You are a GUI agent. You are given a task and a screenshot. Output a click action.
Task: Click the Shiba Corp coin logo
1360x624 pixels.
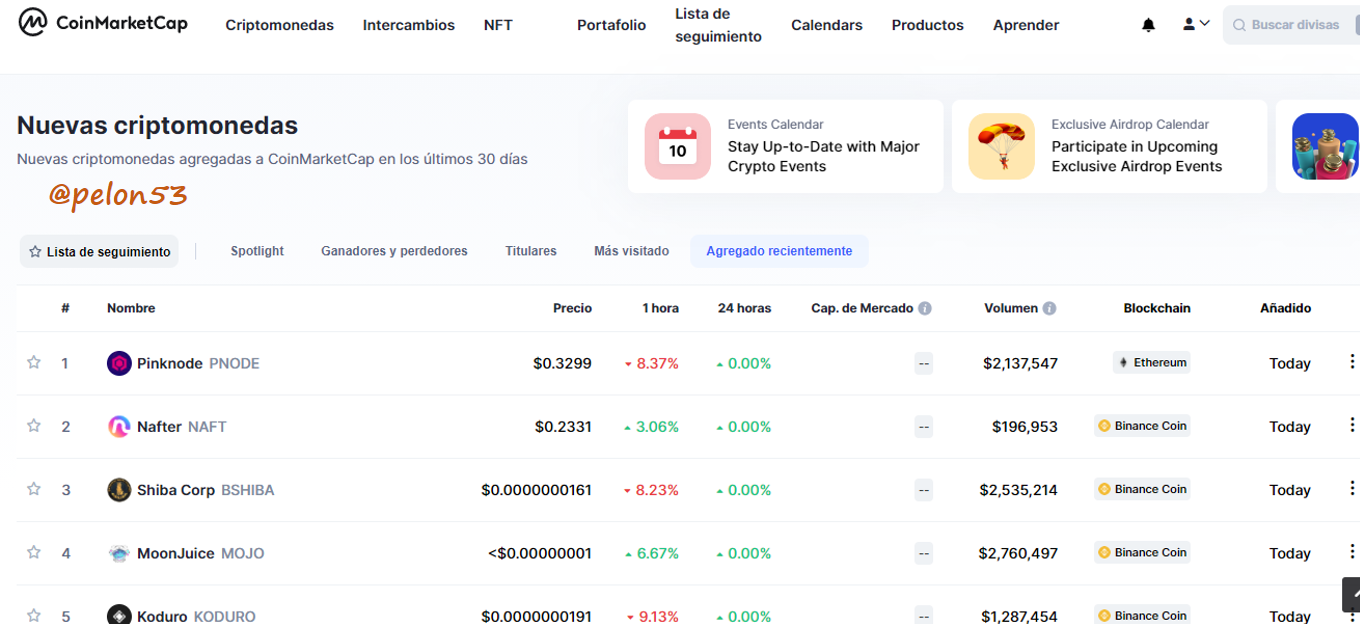tap(119, 490)
